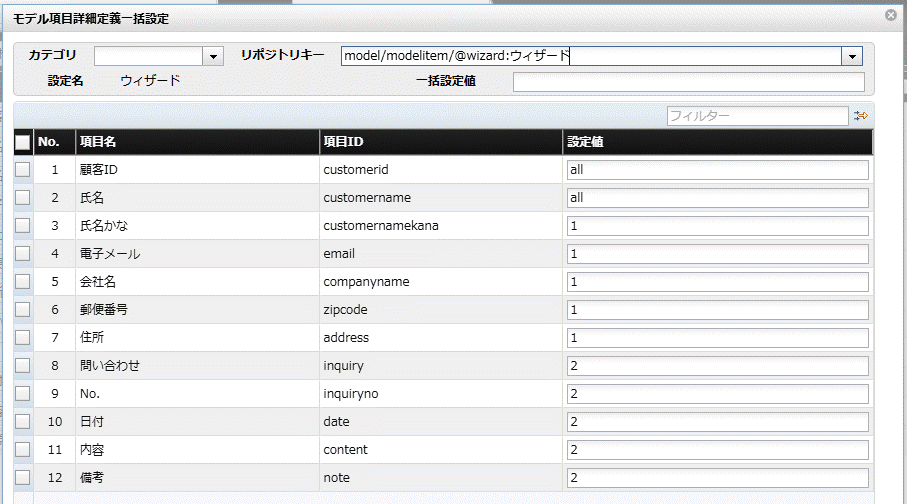Screen dimensions: 907x504
Task: Click the setting value for inquiryno
Action: point(718,393)
